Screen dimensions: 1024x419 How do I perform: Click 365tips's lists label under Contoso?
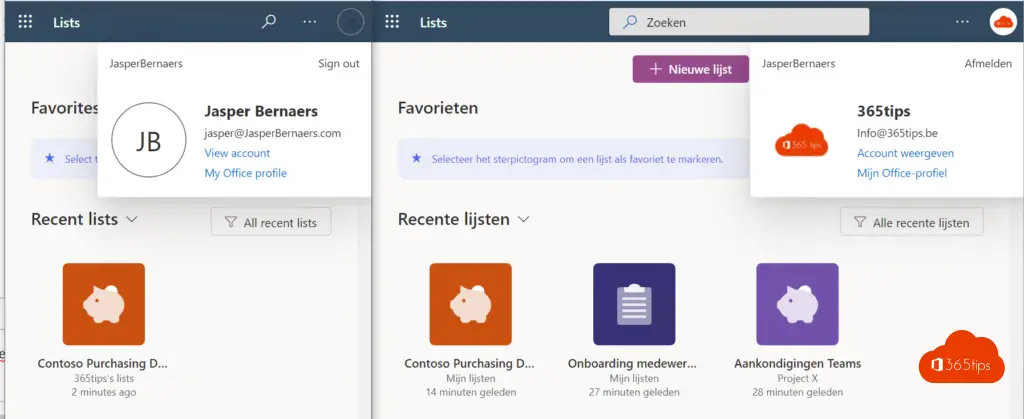(104, 379)
